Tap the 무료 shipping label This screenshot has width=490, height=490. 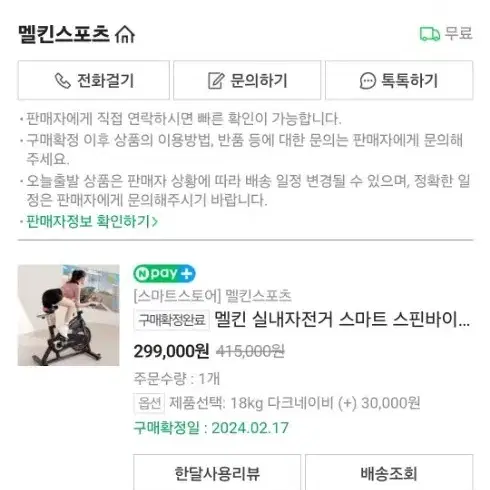pos(459,34)
